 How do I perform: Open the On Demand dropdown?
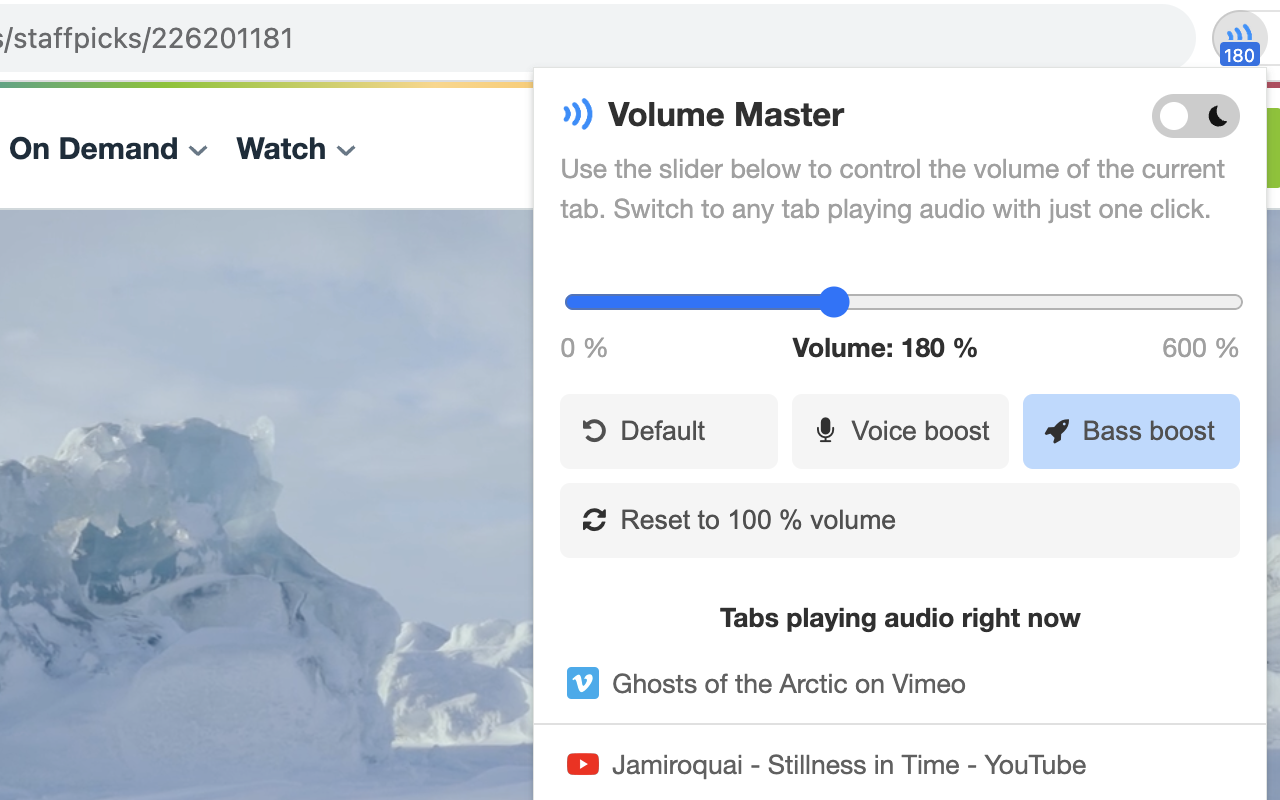click(95, 149)
